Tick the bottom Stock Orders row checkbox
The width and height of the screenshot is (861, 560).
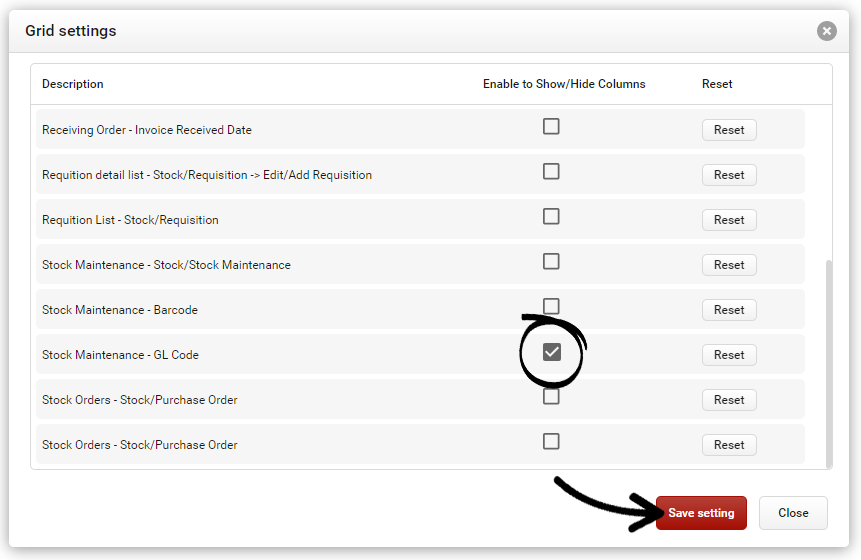click(551, 442)
